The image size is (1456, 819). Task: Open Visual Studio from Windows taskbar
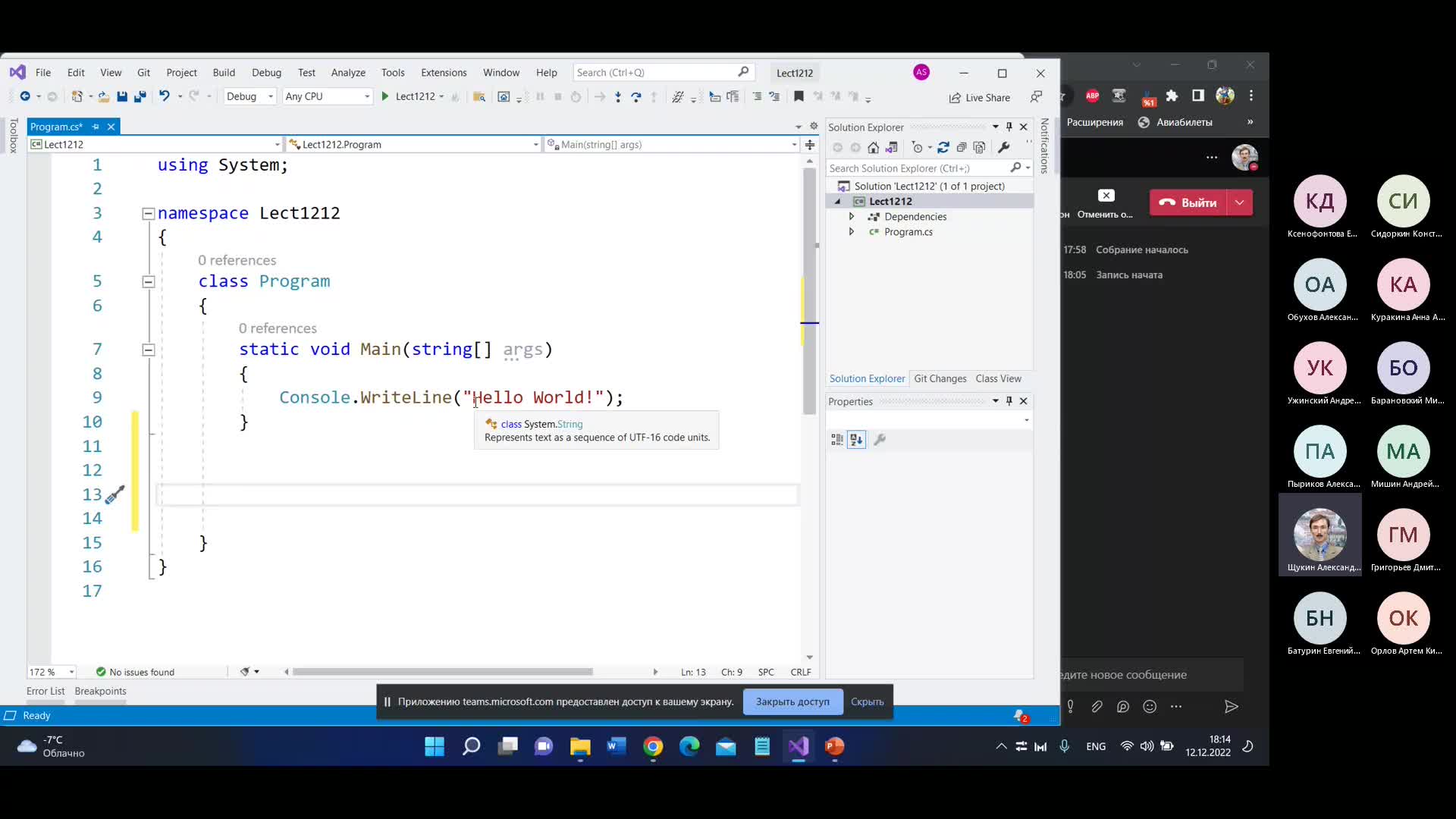[799, 747]
